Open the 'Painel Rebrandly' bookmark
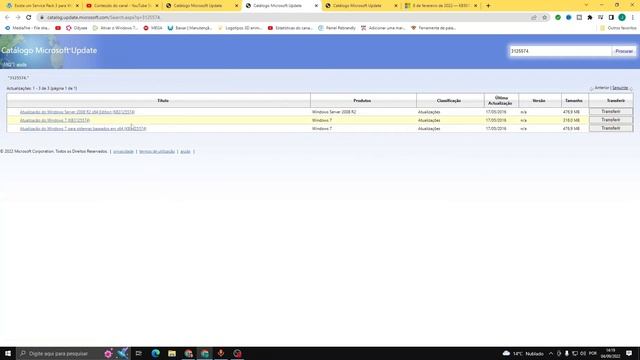640x360 pixels. (337, 28)
